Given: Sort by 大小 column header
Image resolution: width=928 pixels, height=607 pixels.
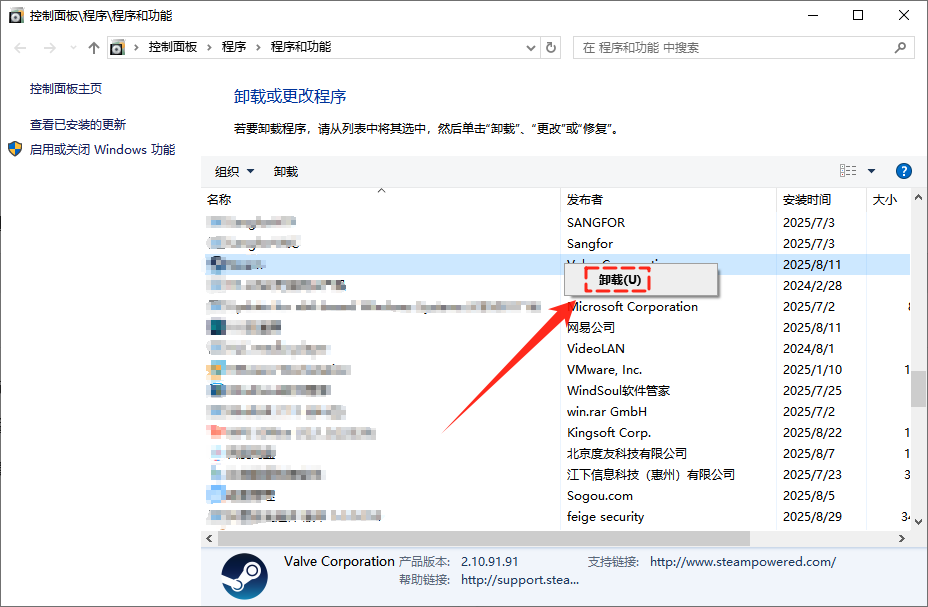Looking at the screenshot, I should [x=888, y=199].
